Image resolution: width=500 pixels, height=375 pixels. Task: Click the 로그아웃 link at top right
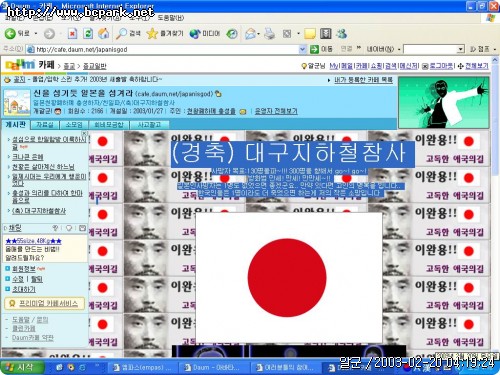coord(441,66)
